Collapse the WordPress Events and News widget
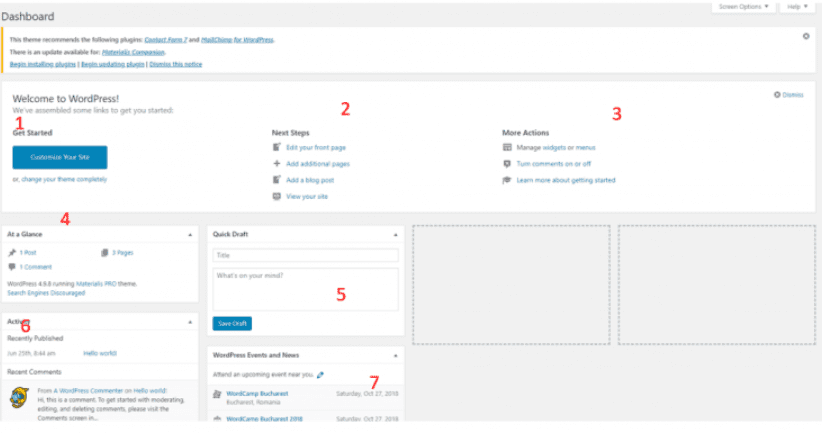The width and height of the screenshot is (822, 435). [x=395, y=355]
